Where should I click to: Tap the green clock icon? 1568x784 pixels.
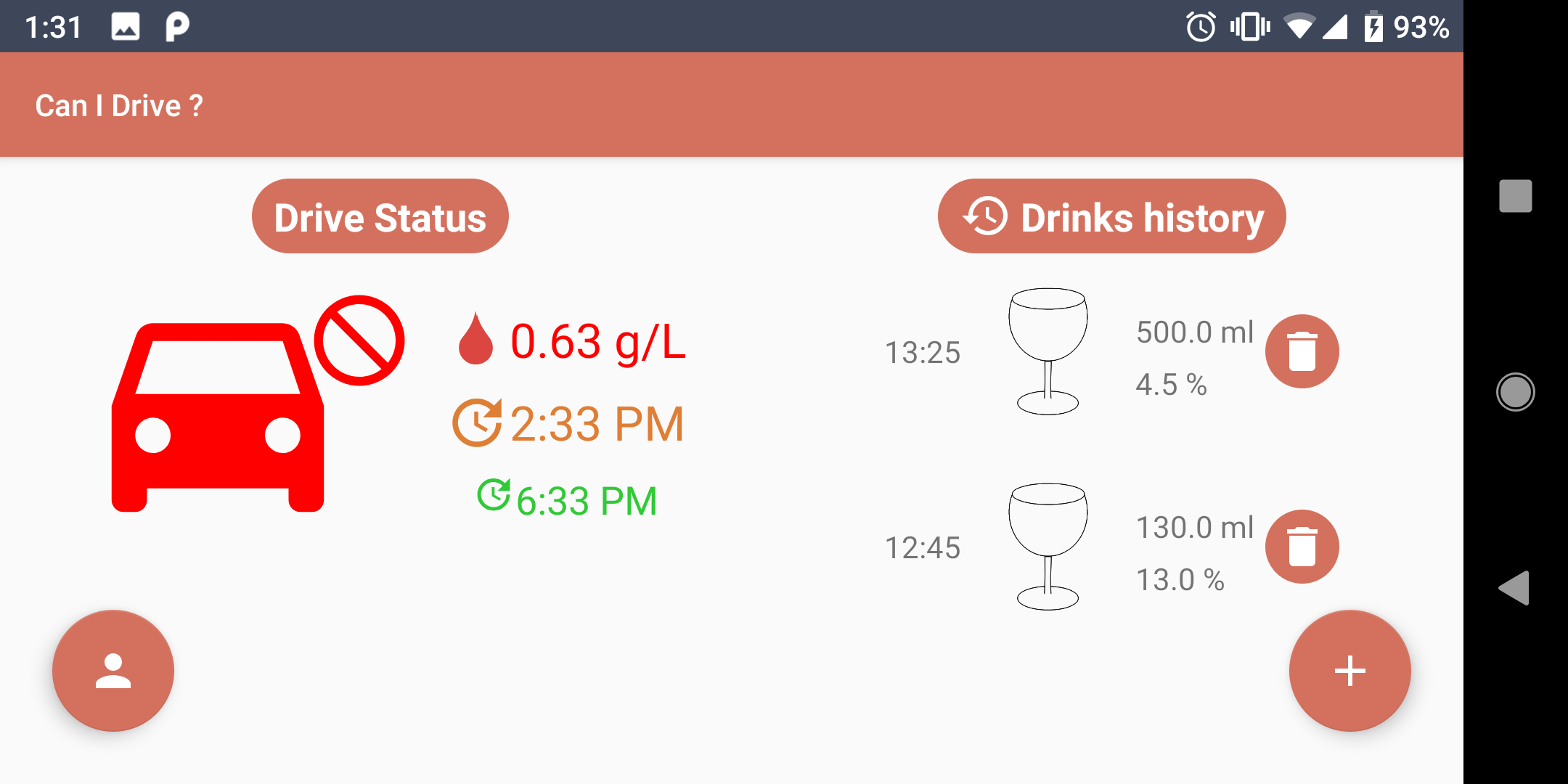pos(494,495)
